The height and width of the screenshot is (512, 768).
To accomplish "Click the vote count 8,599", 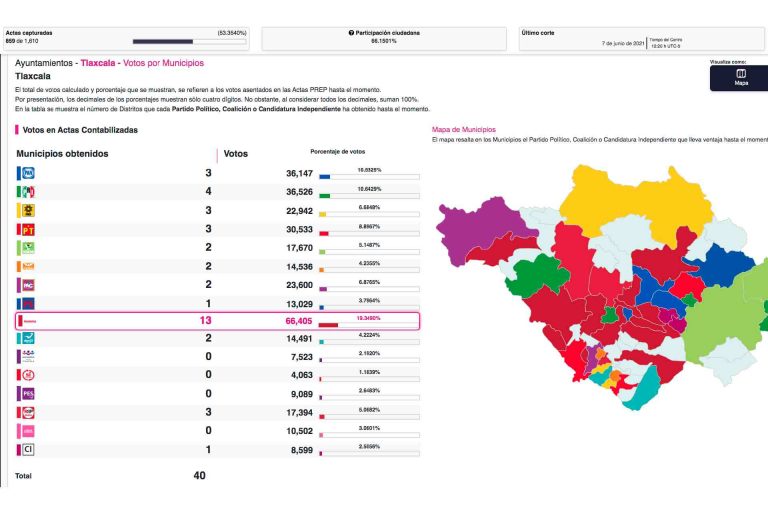I will pyautogui.click(x=302, y=450).
